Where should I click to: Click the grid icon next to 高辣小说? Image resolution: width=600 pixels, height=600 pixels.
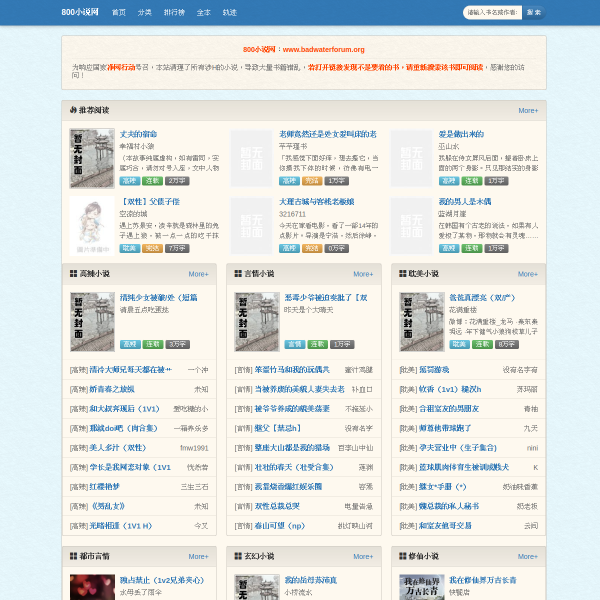(x=73, y=274)
